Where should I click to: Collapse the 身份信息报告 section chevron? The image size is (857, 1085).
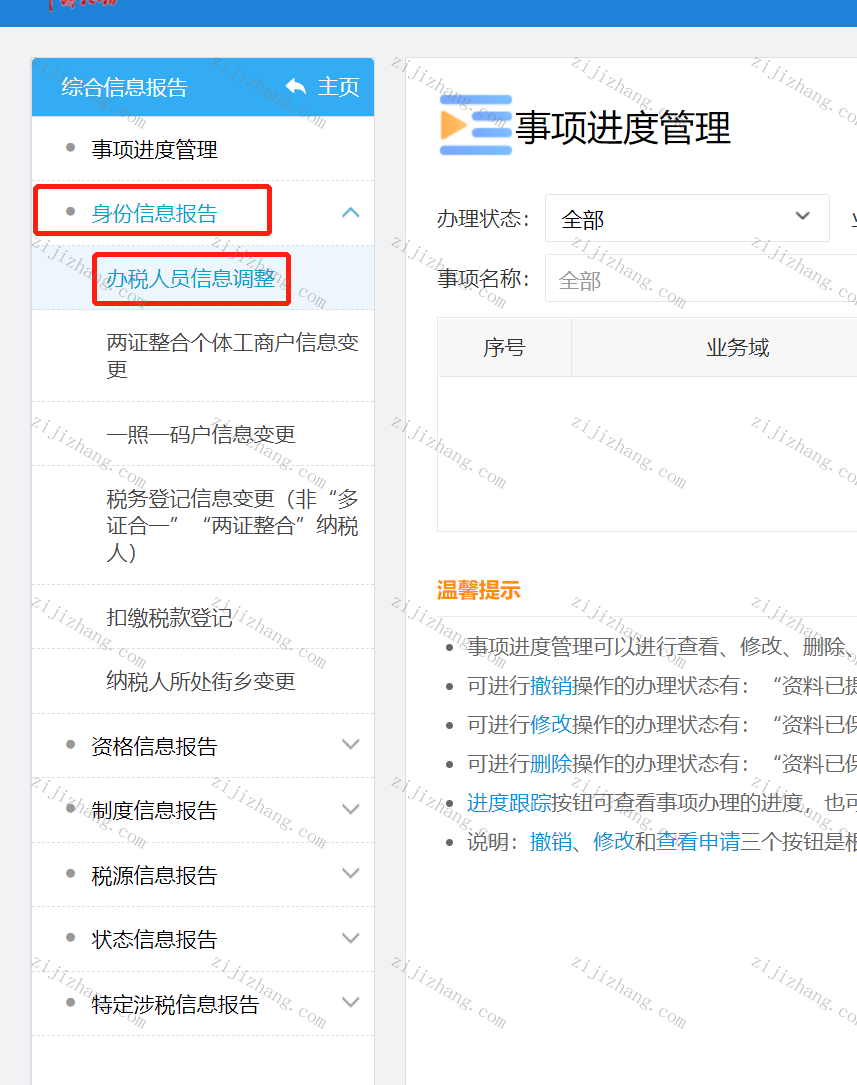pyautogui.click(x=351, y=212)
